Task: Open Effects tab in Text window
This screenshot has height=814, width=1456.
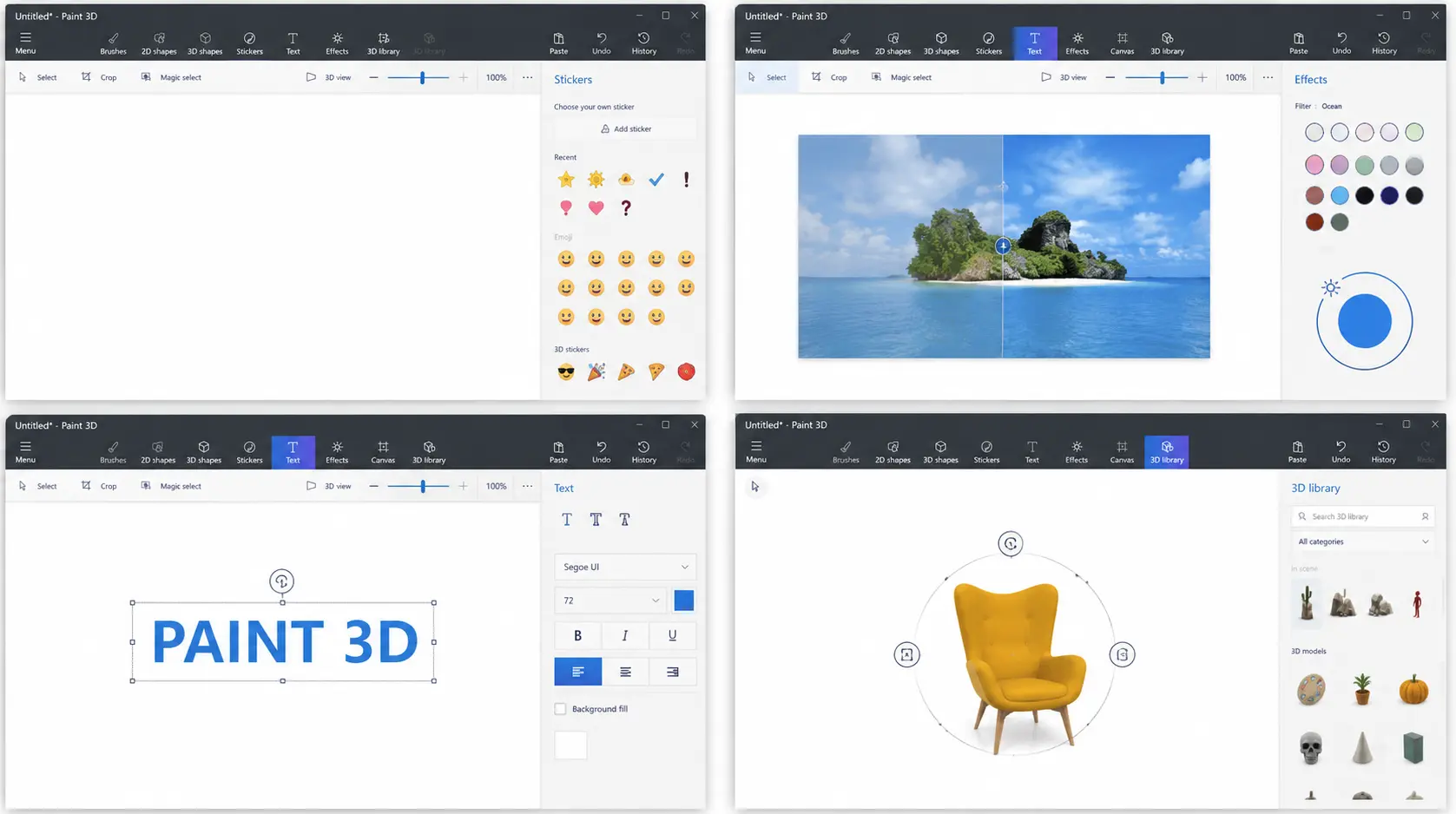Action: point(337,452)
